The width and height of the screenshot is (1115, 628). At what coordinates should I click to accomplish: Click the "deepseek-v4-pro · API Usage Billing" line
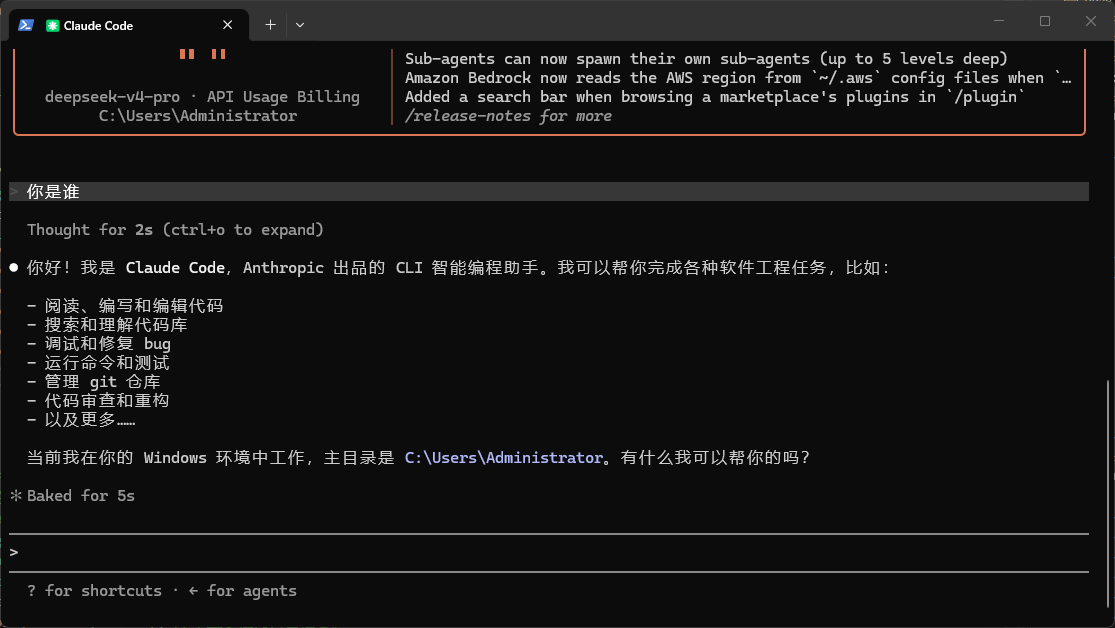[x=202, y=97]
